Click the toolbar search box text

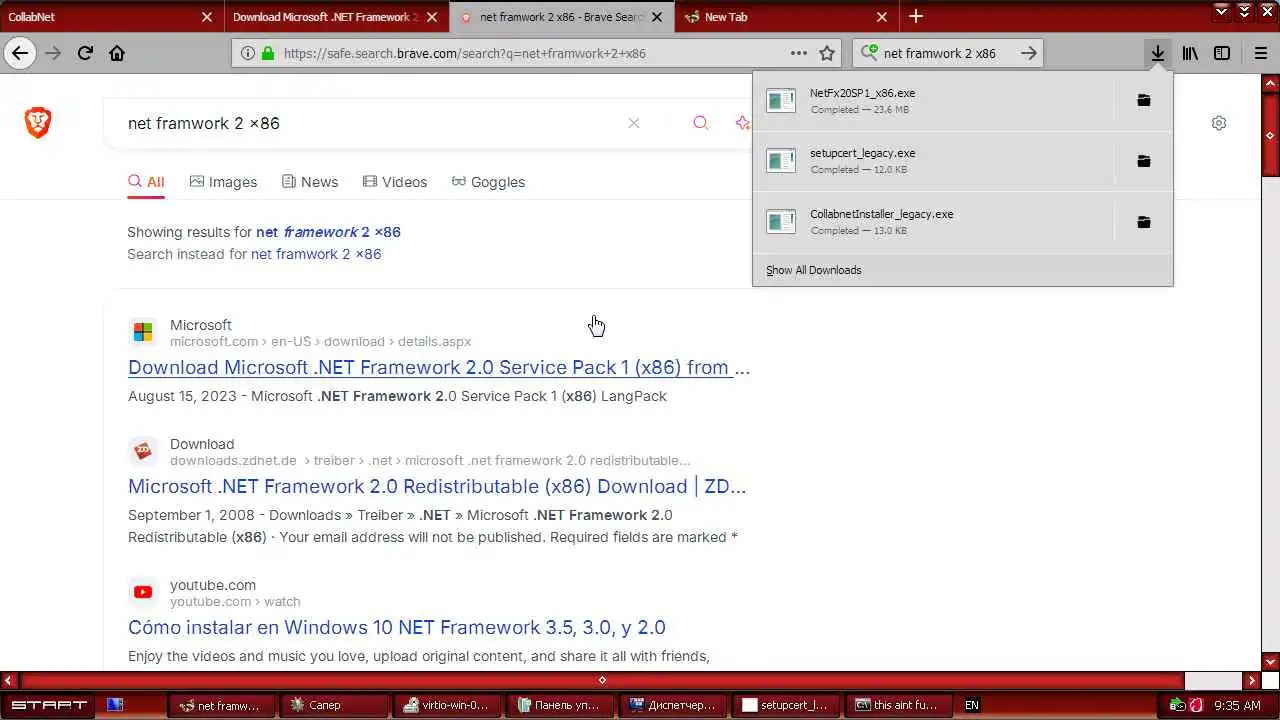coord(940,53)
